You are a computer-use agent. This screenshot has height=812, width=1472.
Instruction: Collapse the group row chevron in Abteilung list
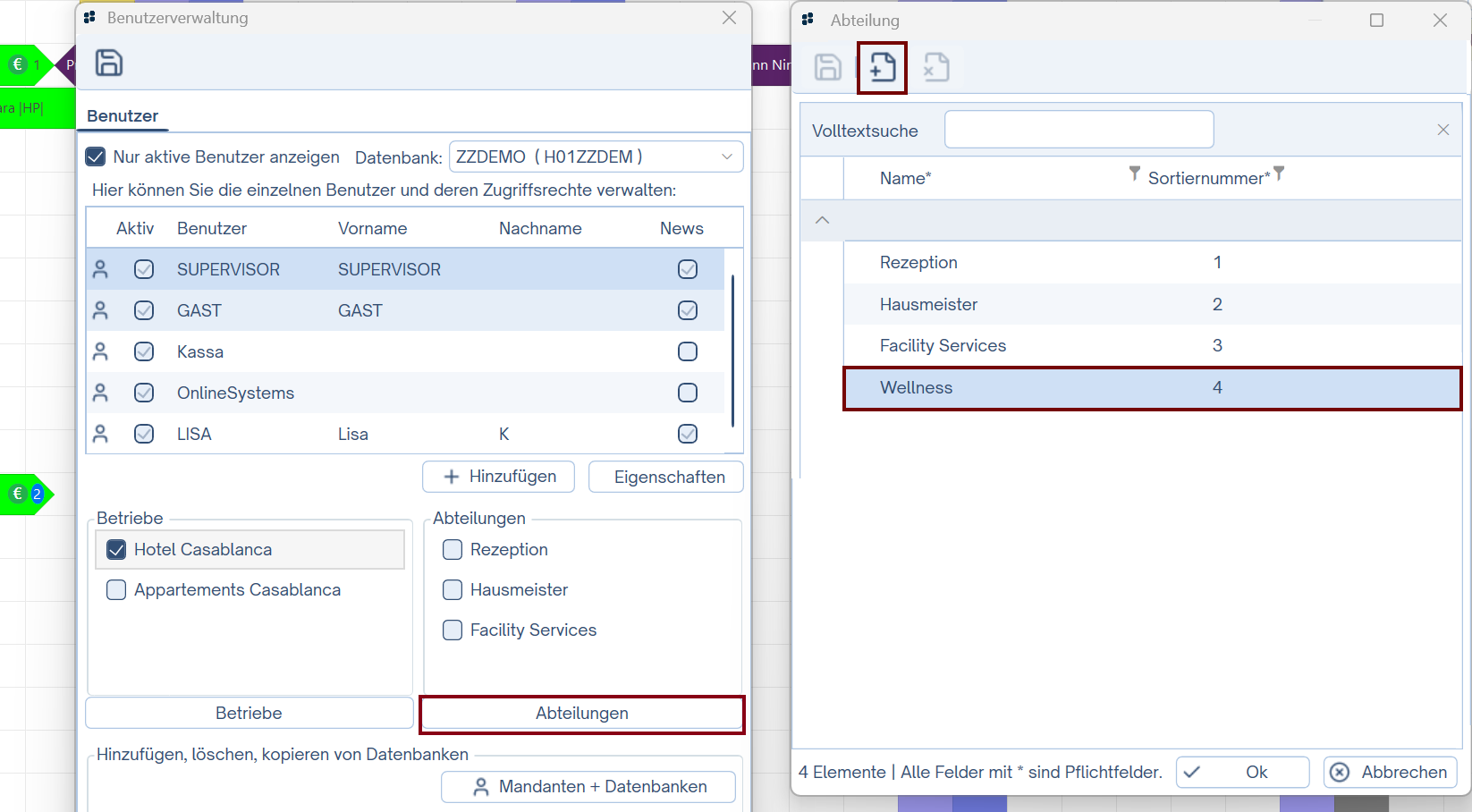pyautogui.click(x=823, y=220)
